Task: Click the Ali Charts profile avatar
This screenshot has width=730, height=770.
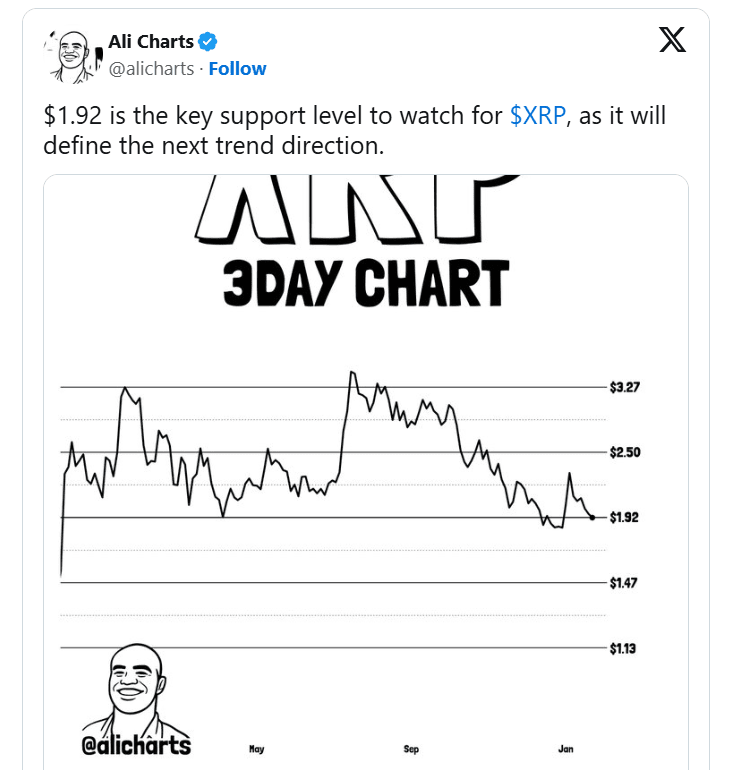Action: [x=73, y=56]
